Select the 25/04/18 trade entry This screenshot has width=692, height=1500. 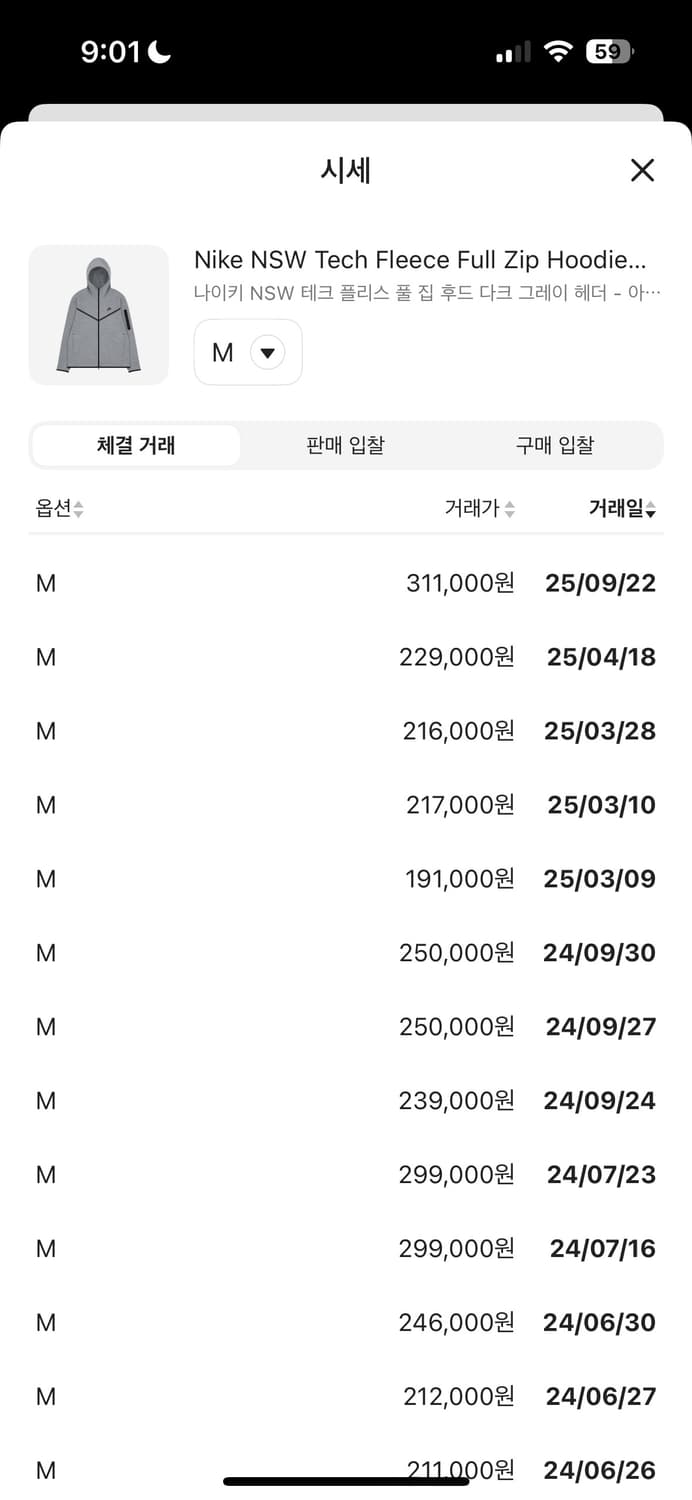[x=601, y=658]
